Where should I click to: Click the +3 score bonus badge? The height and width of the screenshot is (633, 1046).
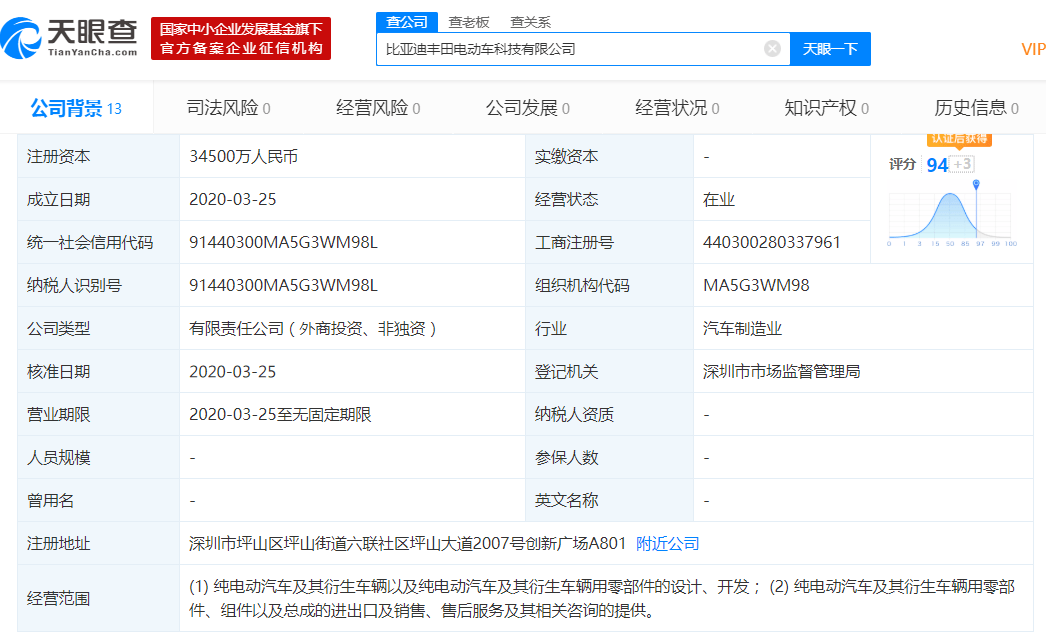(x=961, y=164)
